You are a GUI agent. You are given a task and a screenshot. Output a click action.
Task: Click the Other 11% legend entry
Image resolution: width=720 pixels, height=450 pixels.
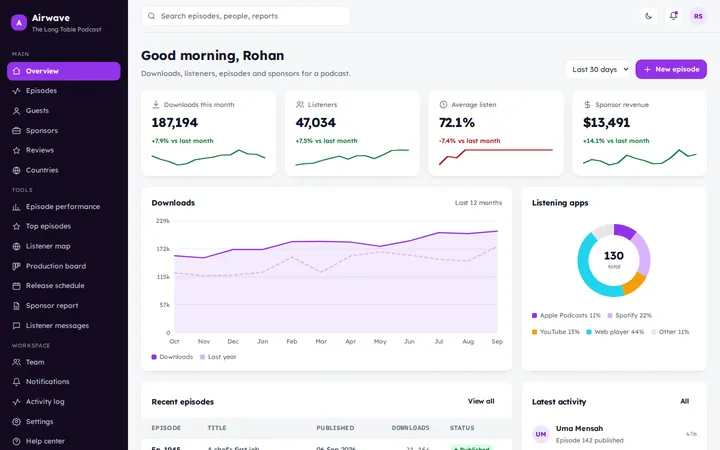pyautogui.click(x=670, y=332)
